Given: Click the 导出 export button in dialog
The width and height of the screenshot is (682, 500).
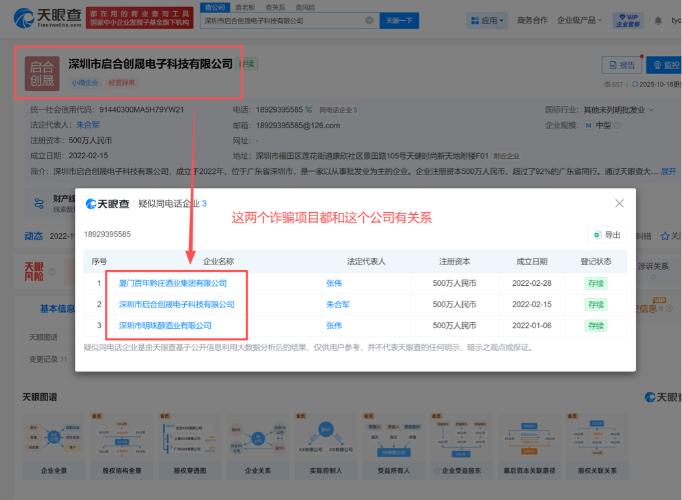Looking at the screenshot, I should coord(608,235).
